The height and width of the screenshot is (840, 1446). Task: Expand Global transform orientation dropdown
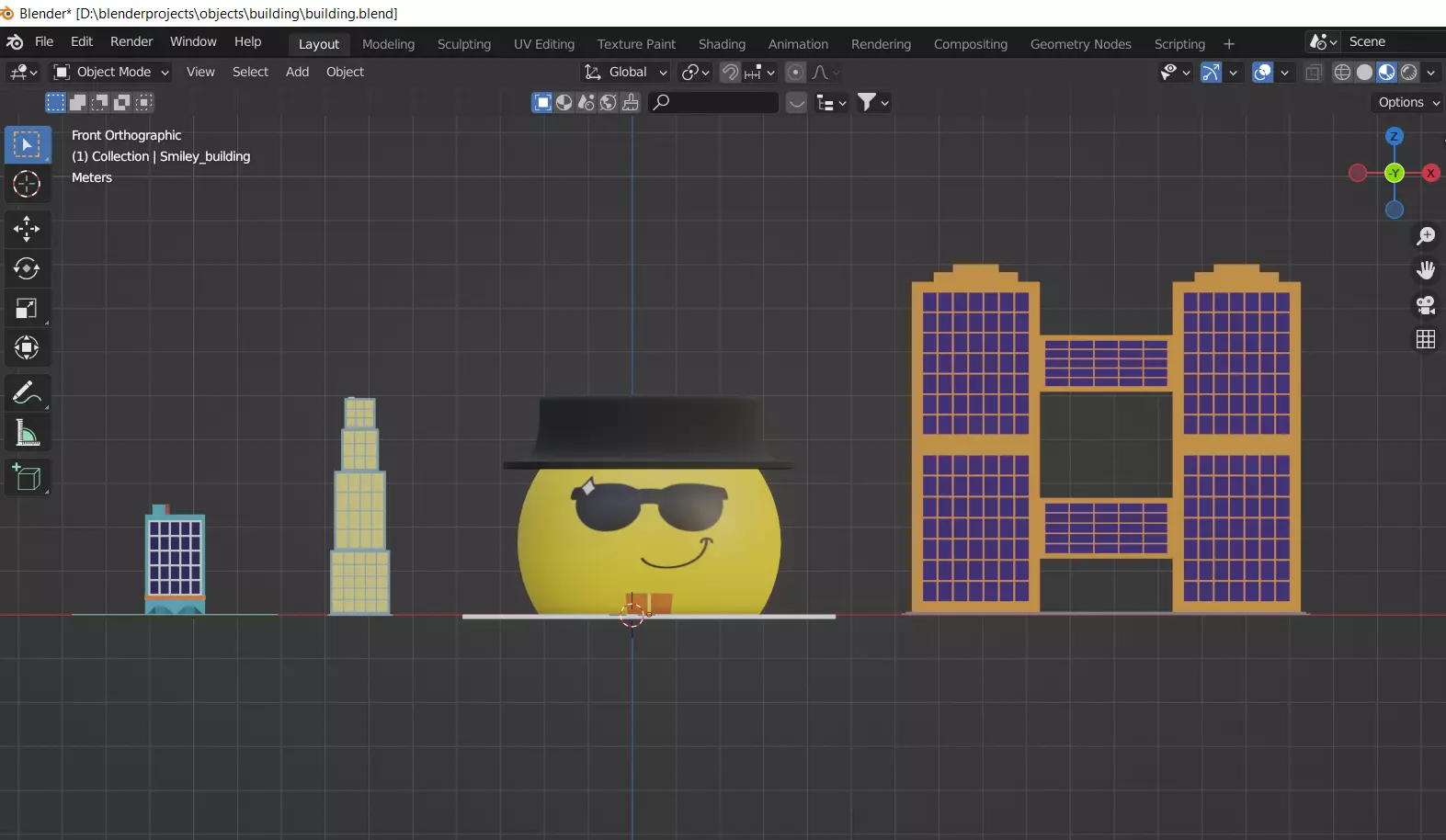pyautogui.click(x=626, y=73)
